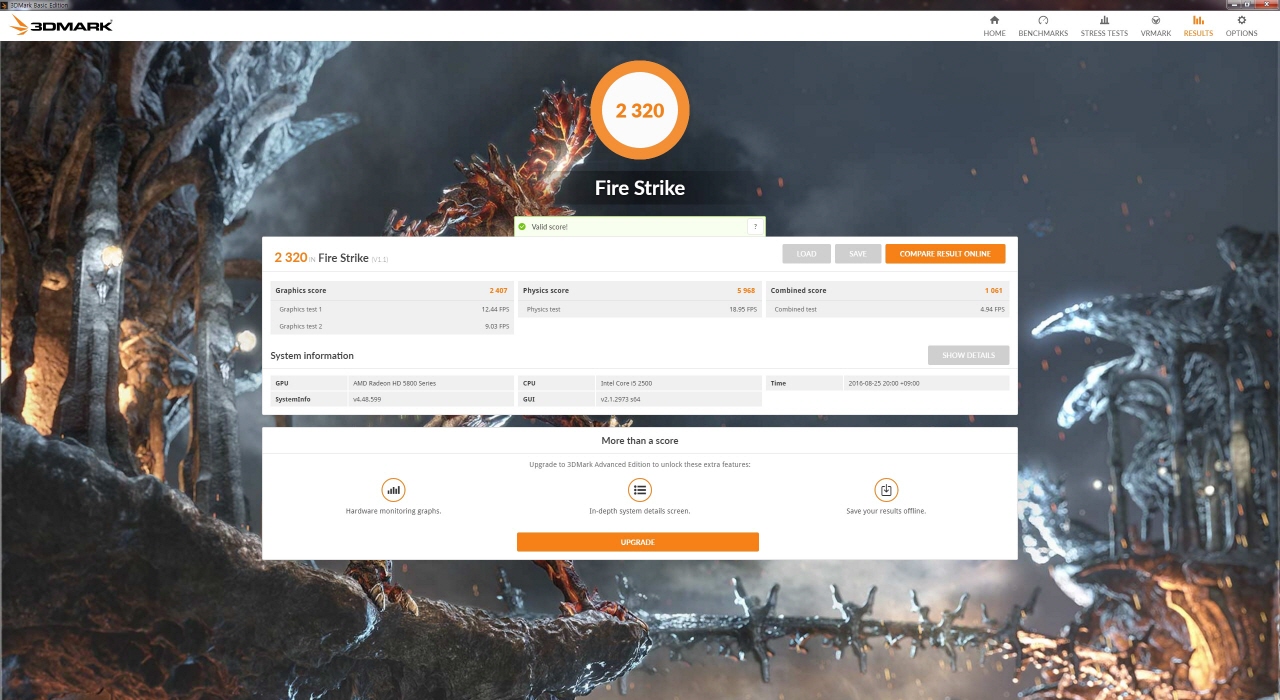Open the Benchmarks tab
The image size is (1280, 700).
click(x=1043, y=26)
